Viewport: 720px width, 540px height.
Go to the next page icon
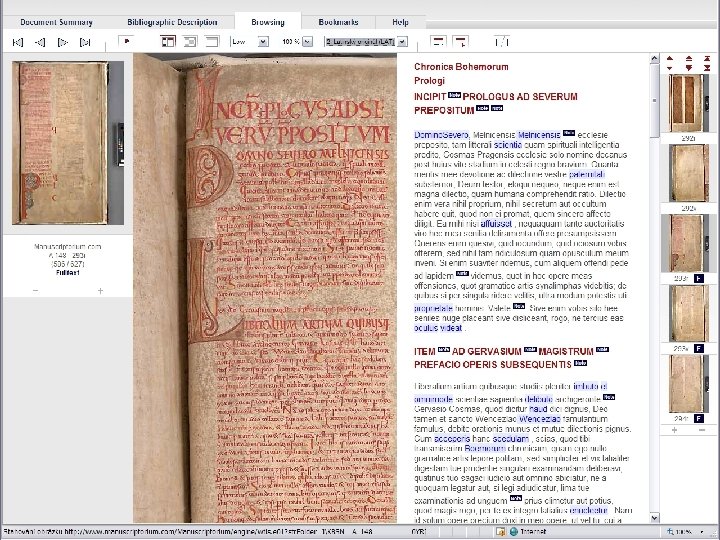point(63,42)
